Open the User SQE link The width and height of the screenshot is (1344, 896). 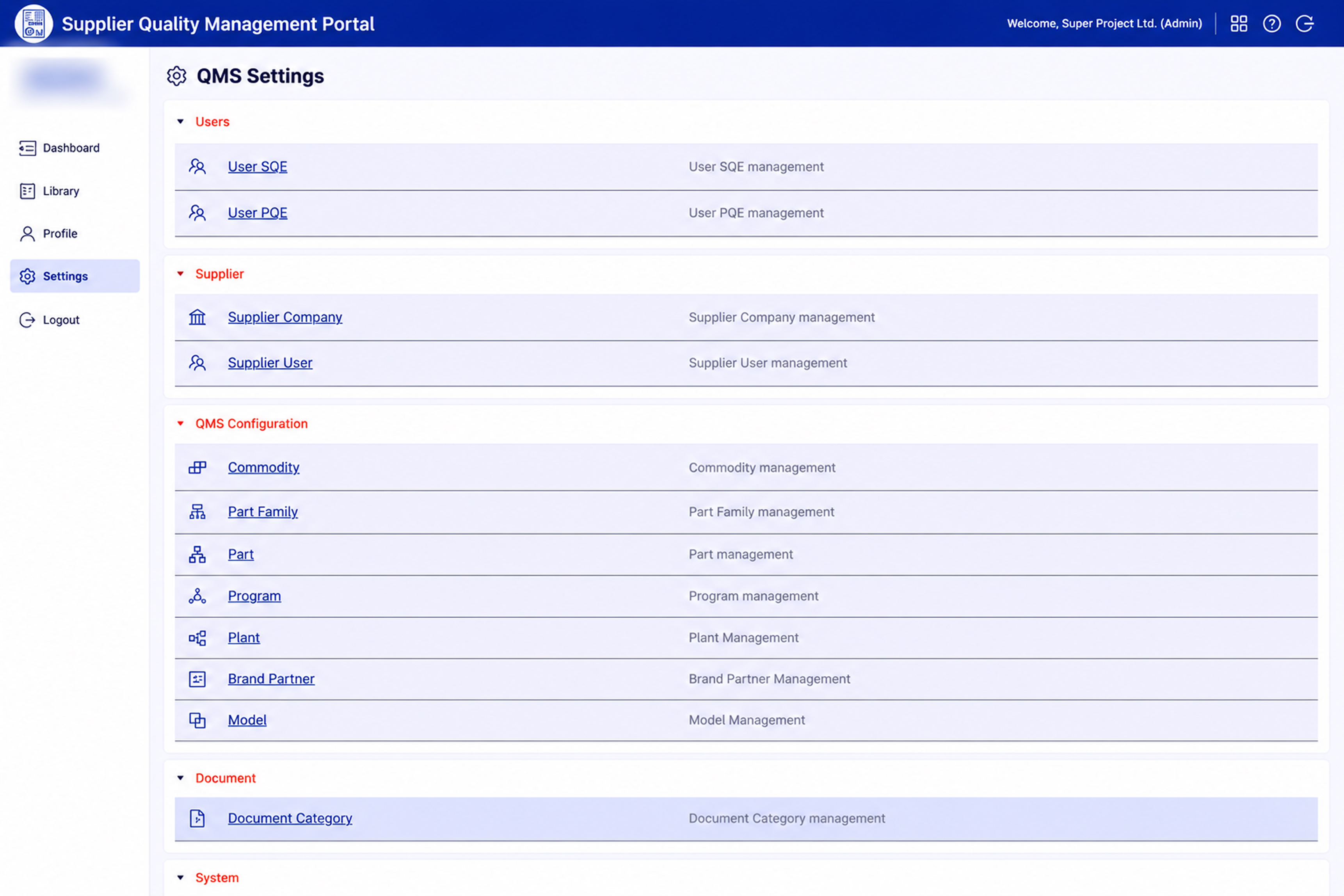[258, 167]
